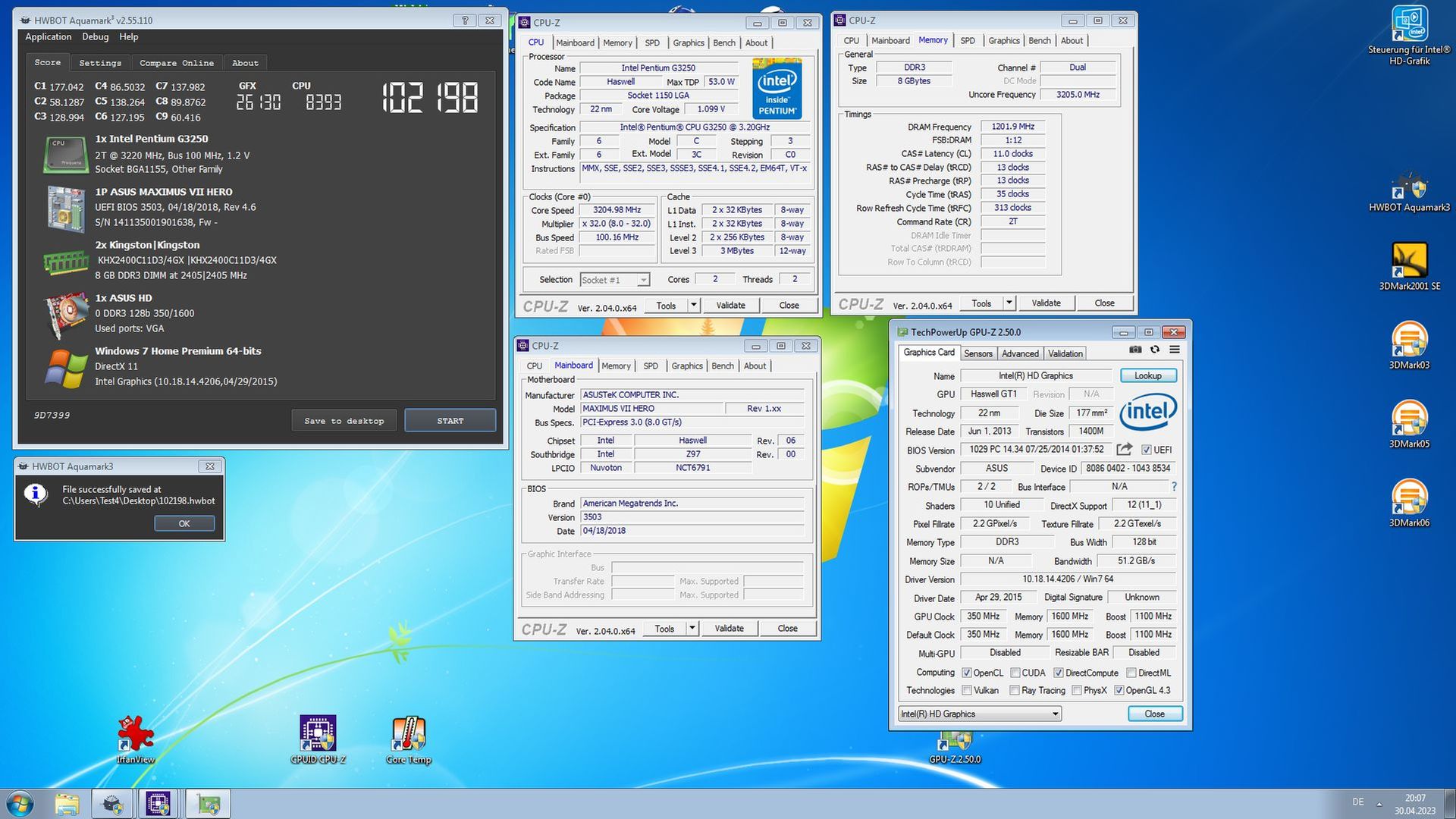Toggle DirectCompute checkbox in GPU-Z

pos(1059,673)
